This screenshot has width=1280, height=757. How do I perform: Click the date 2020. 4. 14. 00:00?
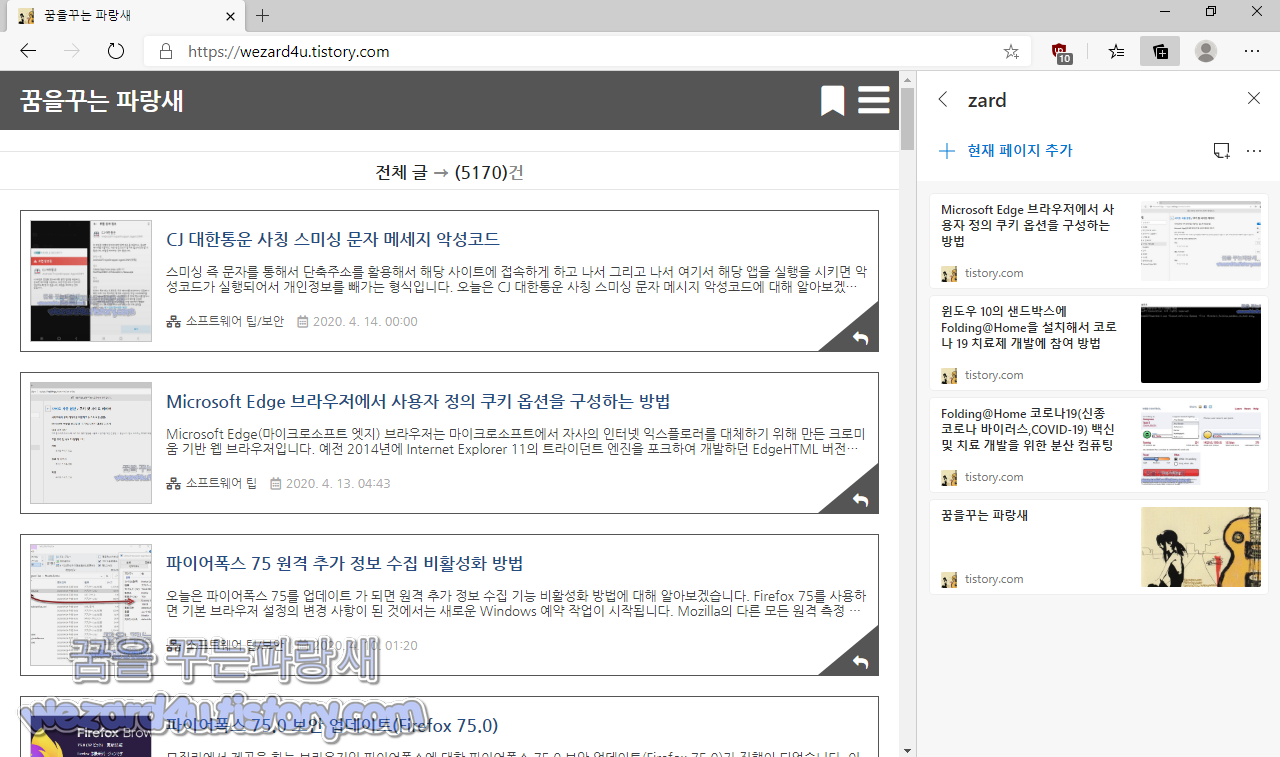point(365,321)
